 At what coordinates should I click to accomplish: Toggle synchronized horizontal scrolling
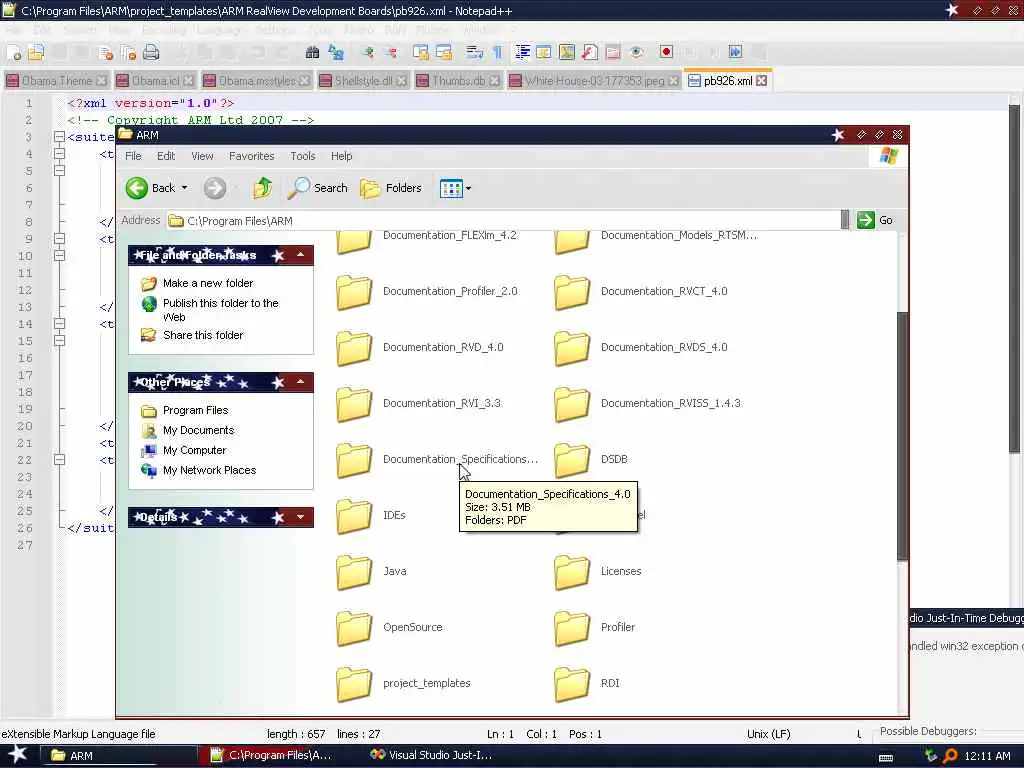[x=444, y=53]
